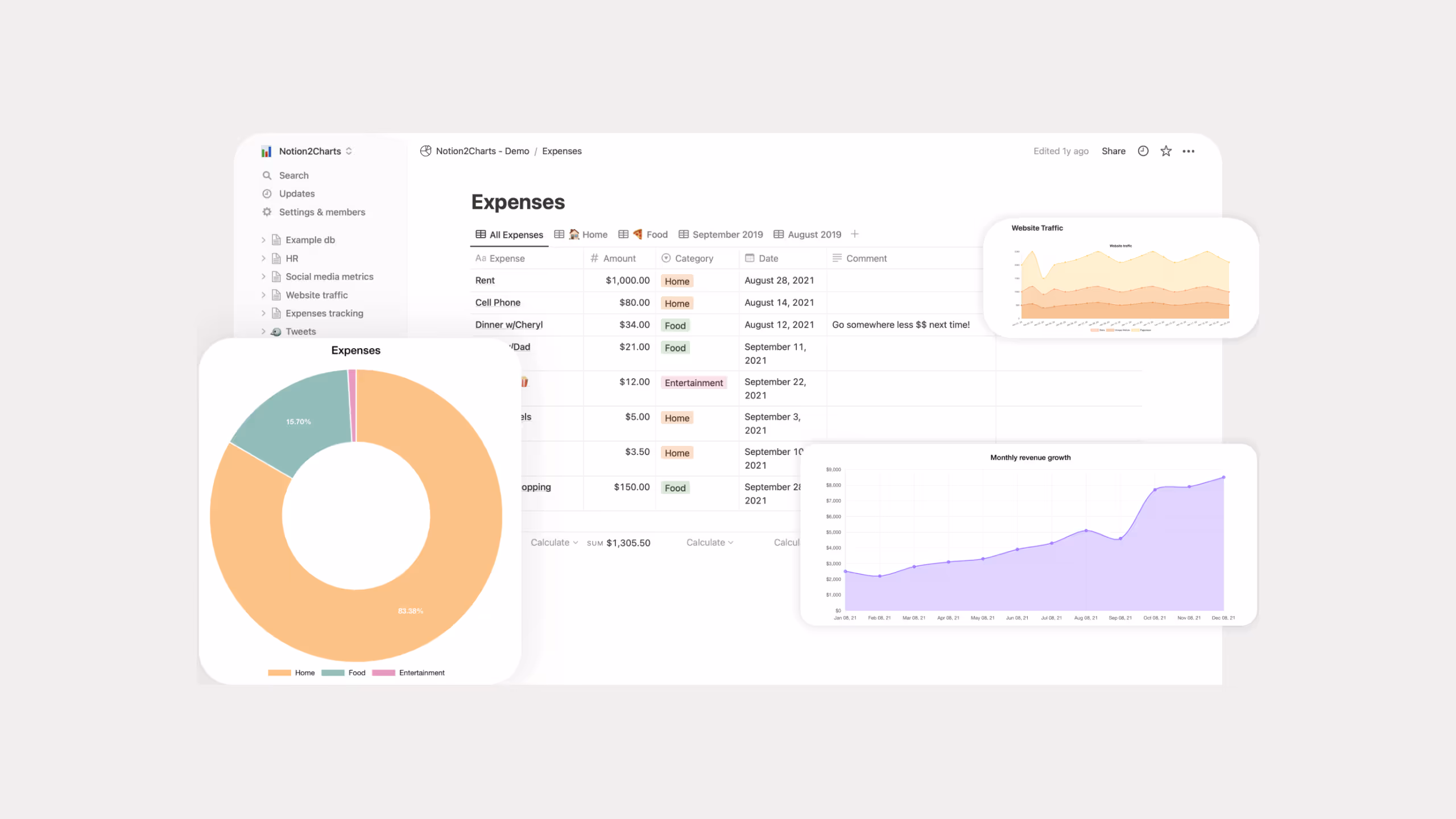Open Settings & members gear icon
This screenshot has width=1456, height=819.
coord(267,212)
